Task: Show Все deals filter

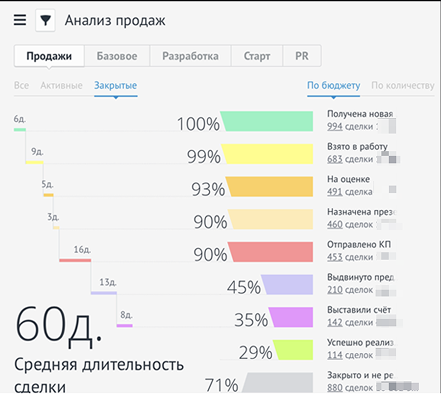Action: 21,86
